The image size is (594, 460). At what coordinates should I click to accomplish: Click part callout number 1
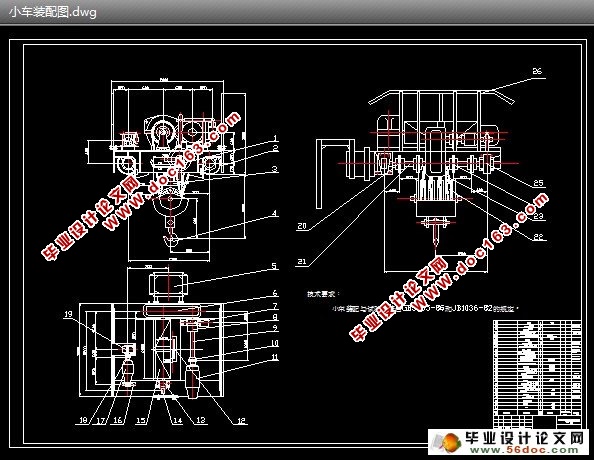275,138
